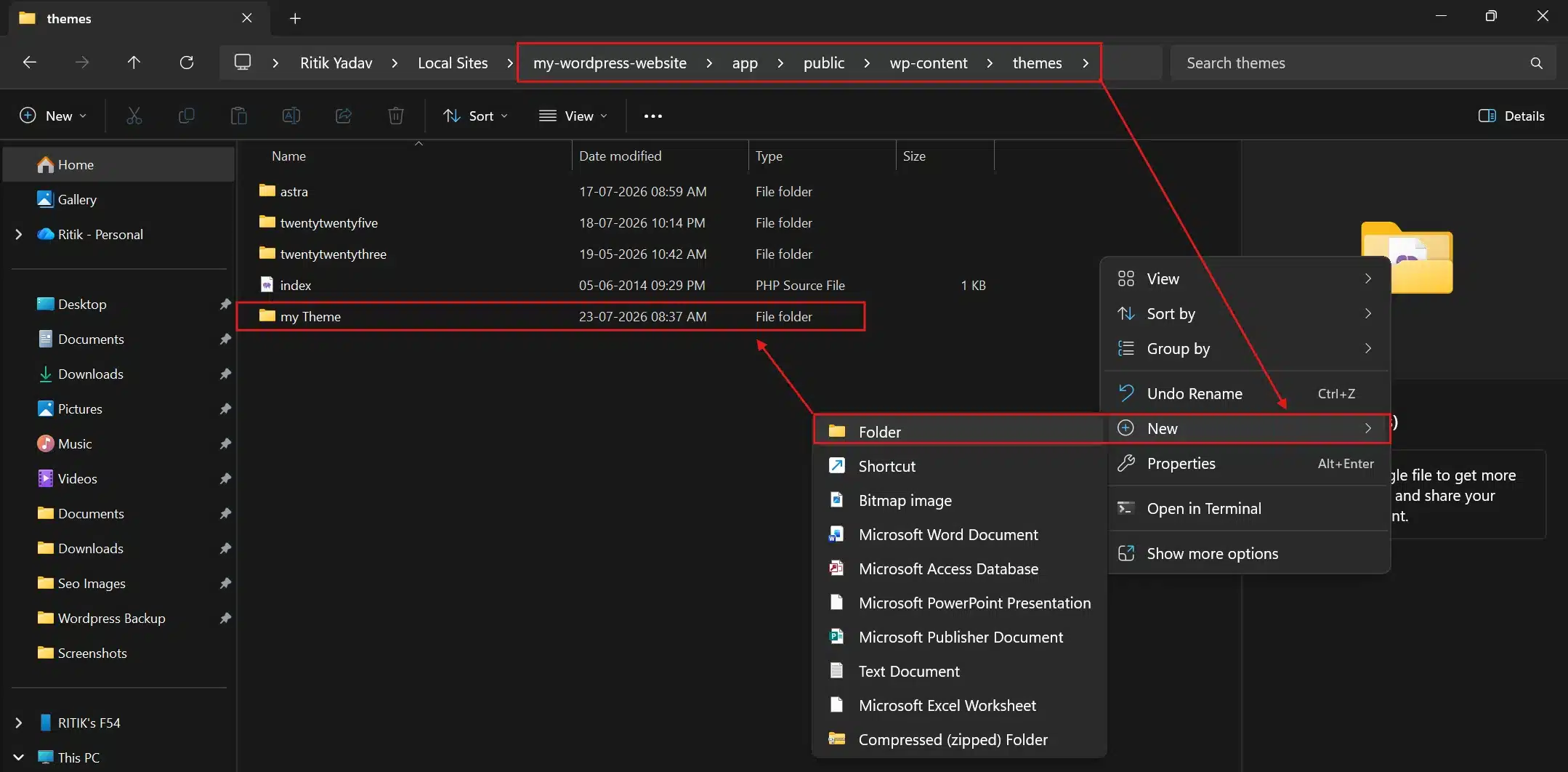This screenshot has height=772, width=1568.
Task: Create a new Bitmap image
Action: (x=959, y=500)
